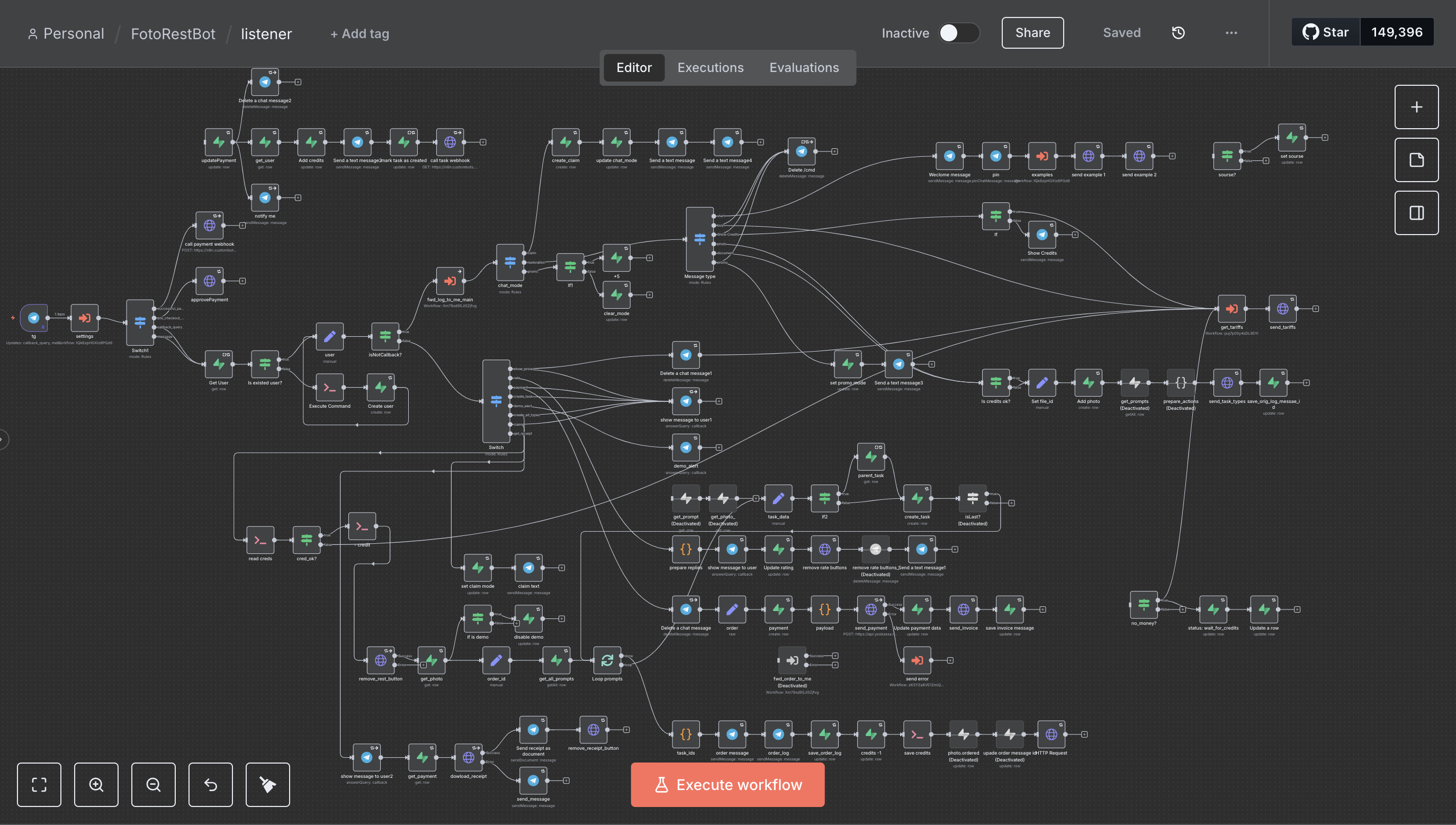Click the GitHub Star button
The image size is (1456, 825).
pyautogui.click(x=1325, y=32)
